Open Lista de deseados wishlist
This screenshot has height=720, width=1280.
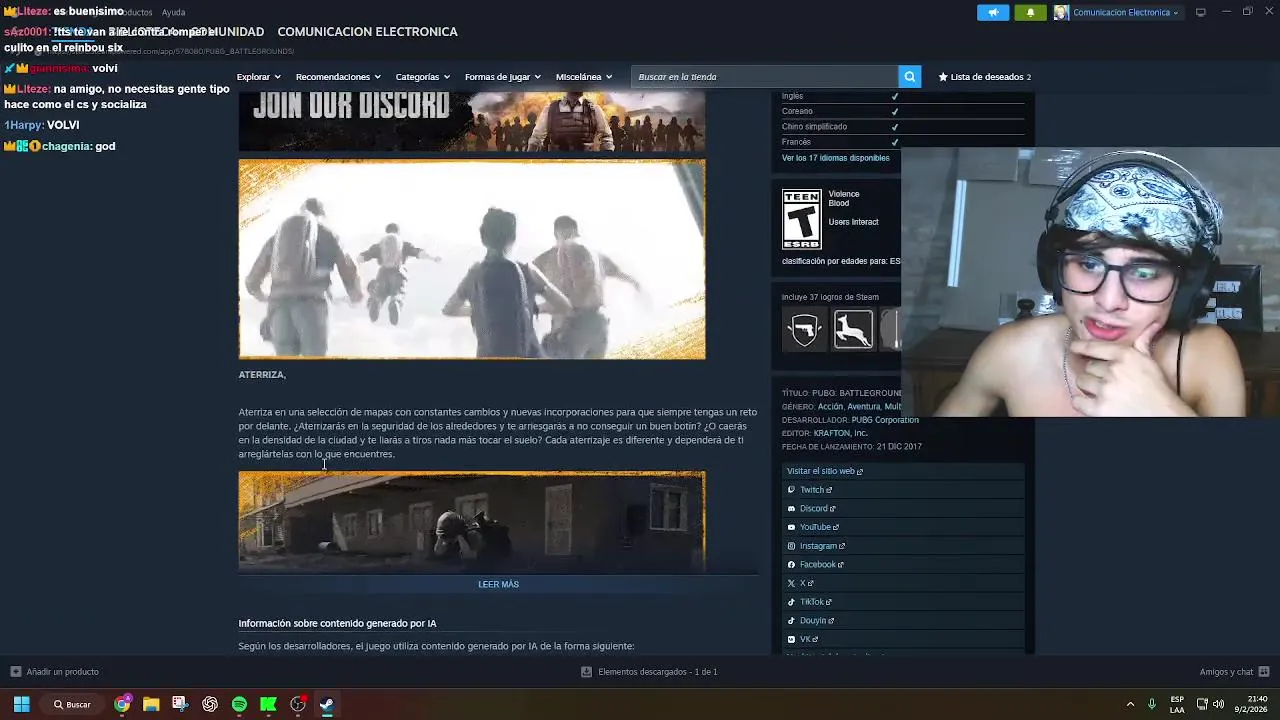click(x=984, y=77)
